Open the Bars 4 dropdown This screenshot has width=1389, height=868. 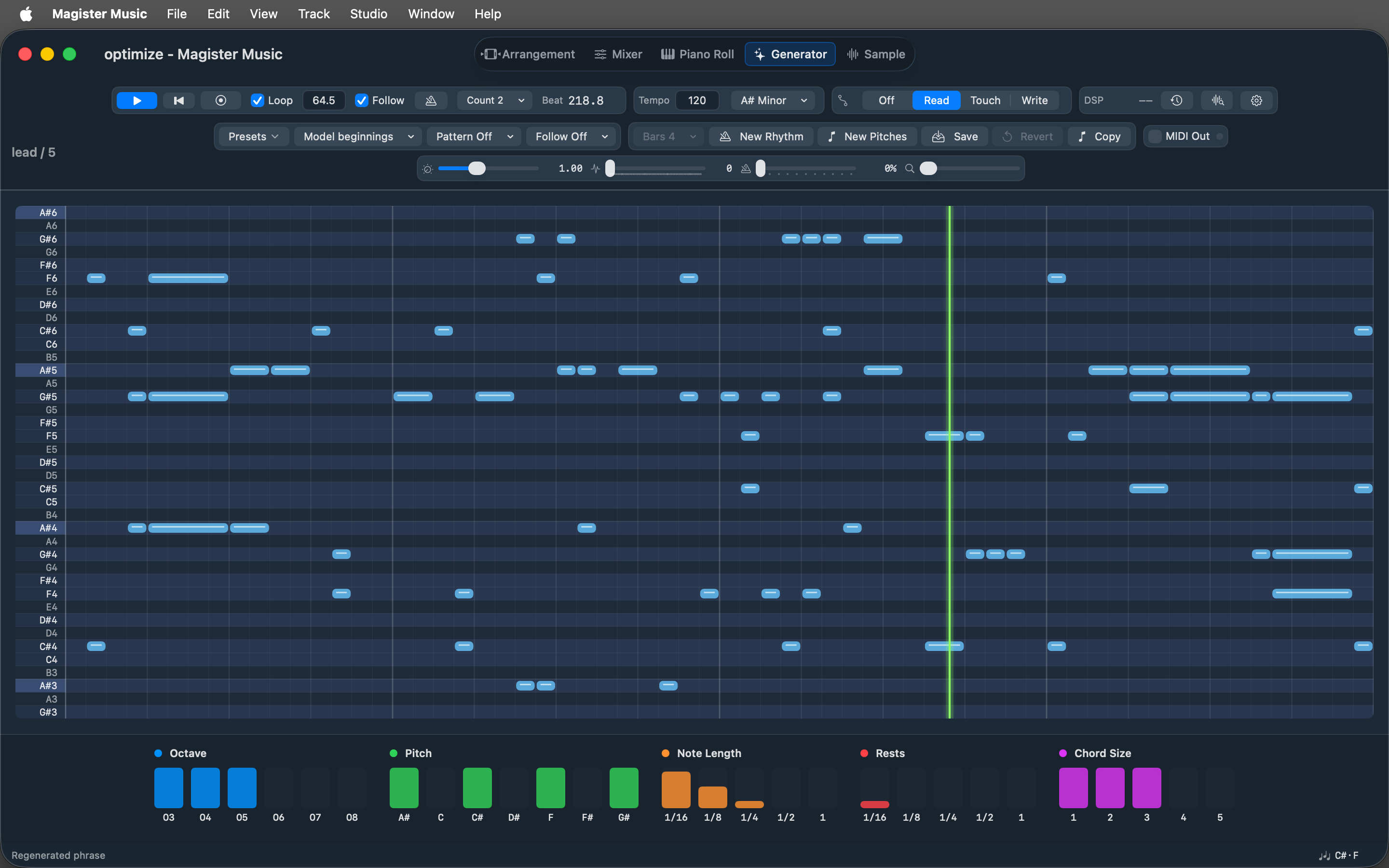point(668,136)
